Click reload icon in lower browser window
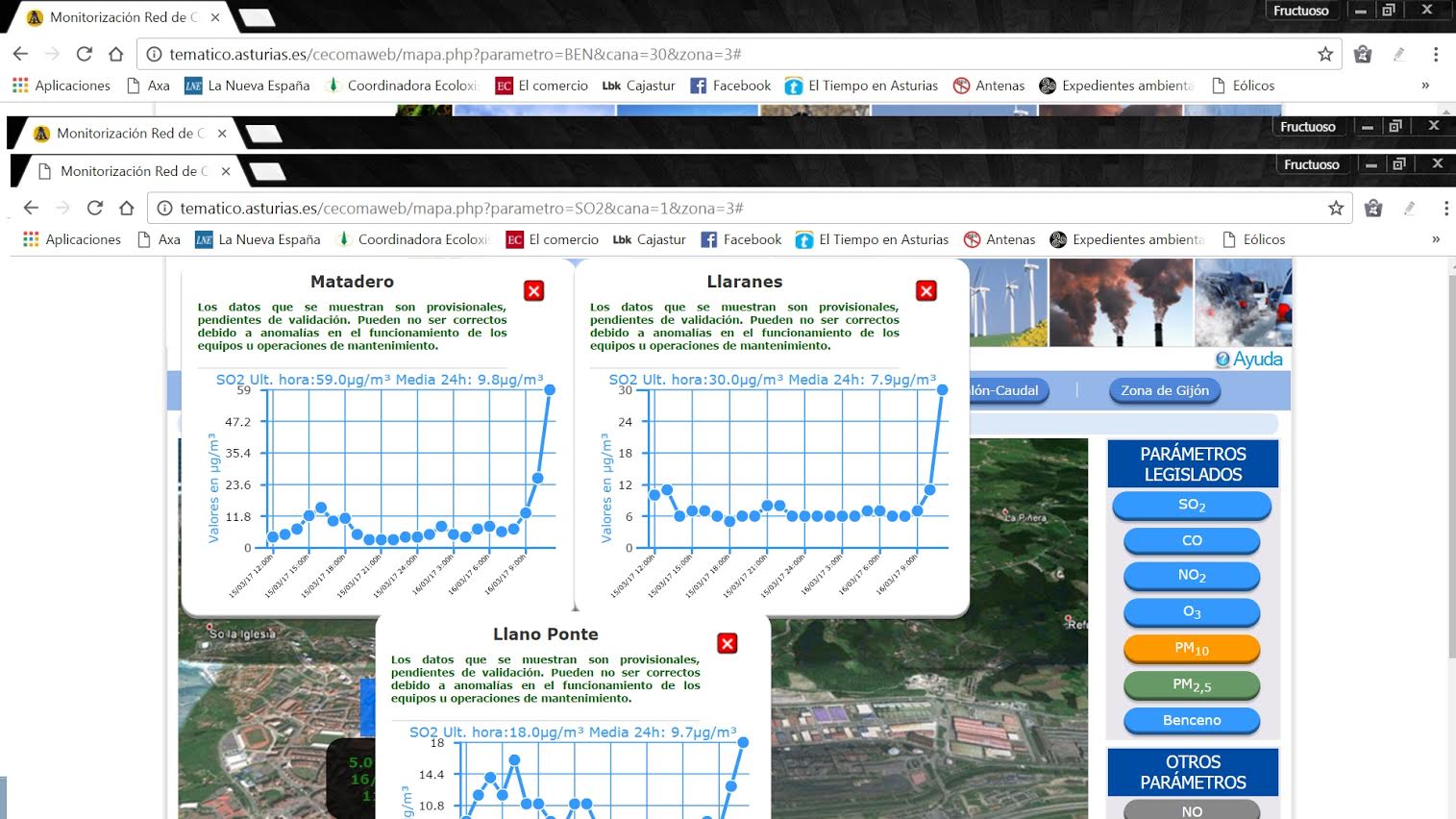 94,208
